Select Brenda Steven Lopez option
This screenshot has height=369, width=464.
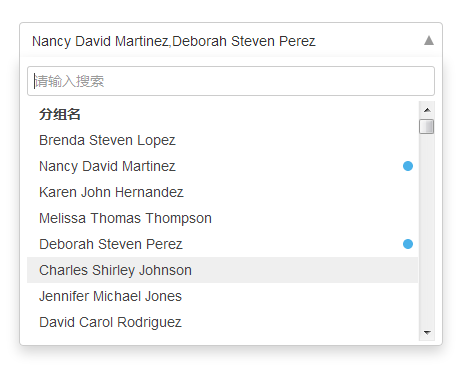pyautogui.click(x=222, y=140)
